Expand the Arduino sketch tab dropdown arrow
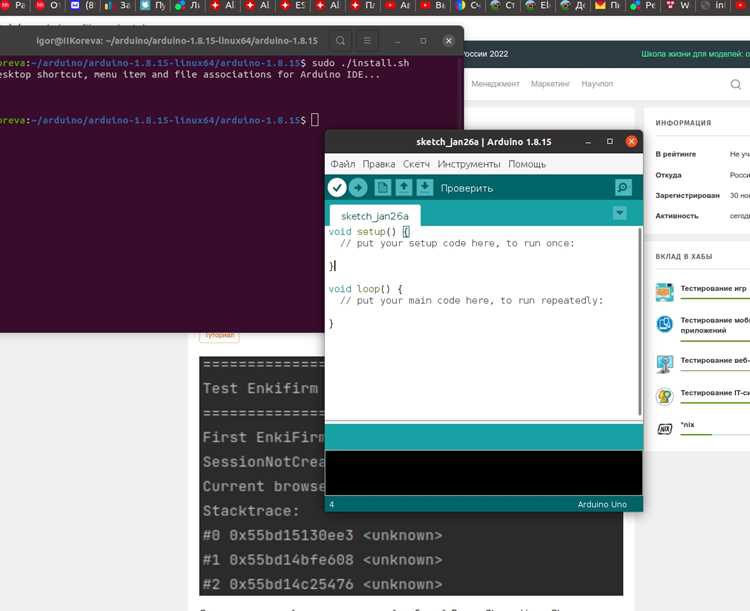This screenshot has height=611, width=750. click(x=619, y=213)
